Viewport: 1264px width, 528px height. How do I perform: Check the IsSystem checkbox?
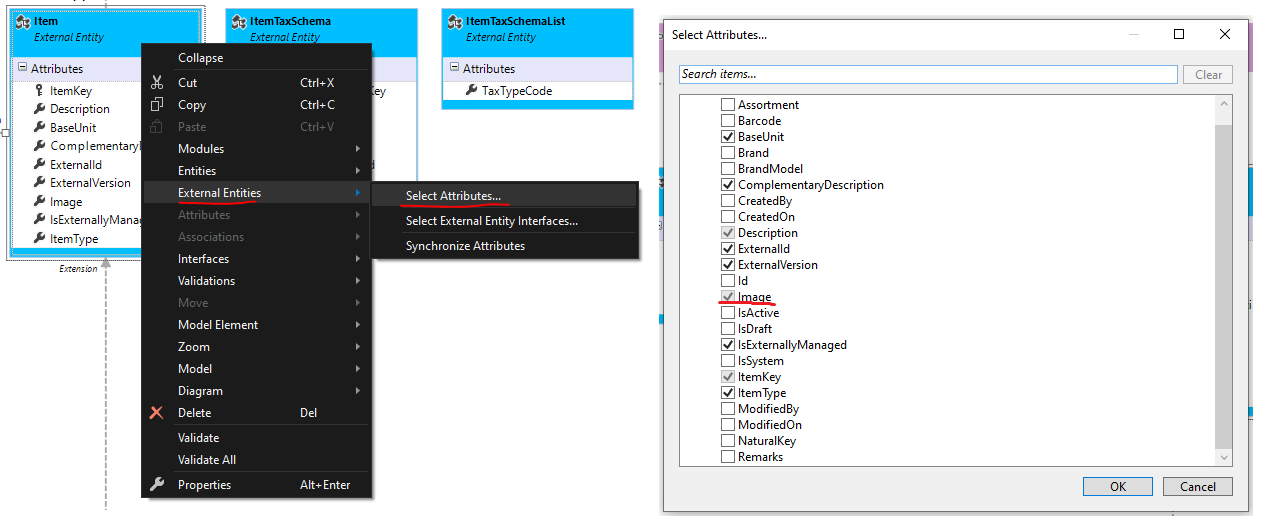(728, 361)
